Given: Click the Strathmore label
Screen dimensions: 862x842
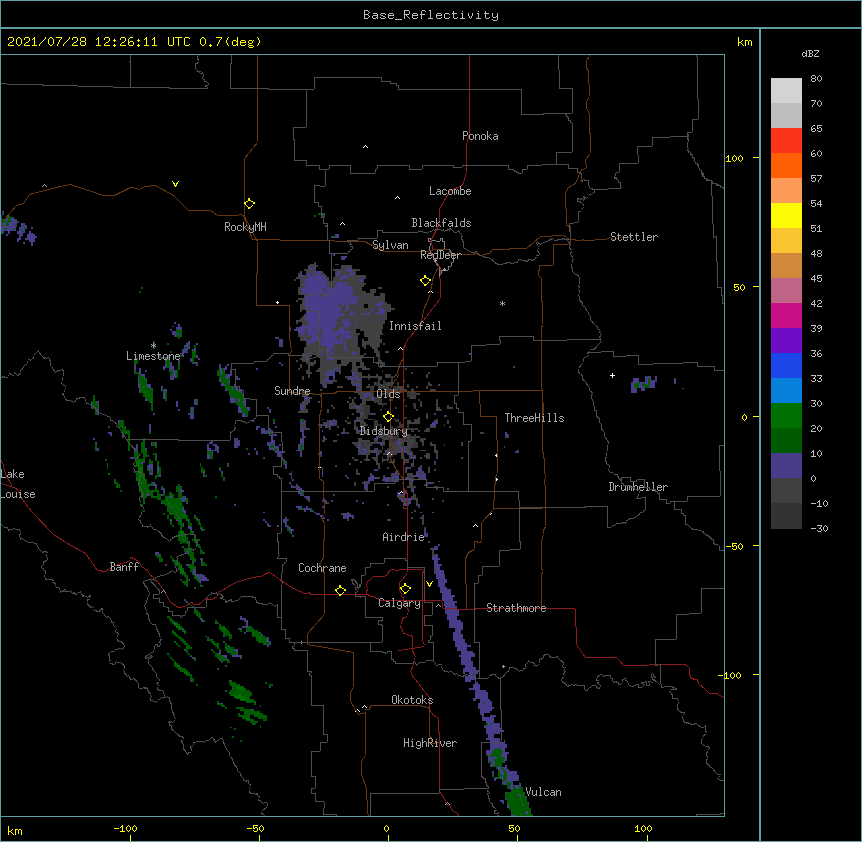Looking at the screenshot, I should (x=516, y=608).
